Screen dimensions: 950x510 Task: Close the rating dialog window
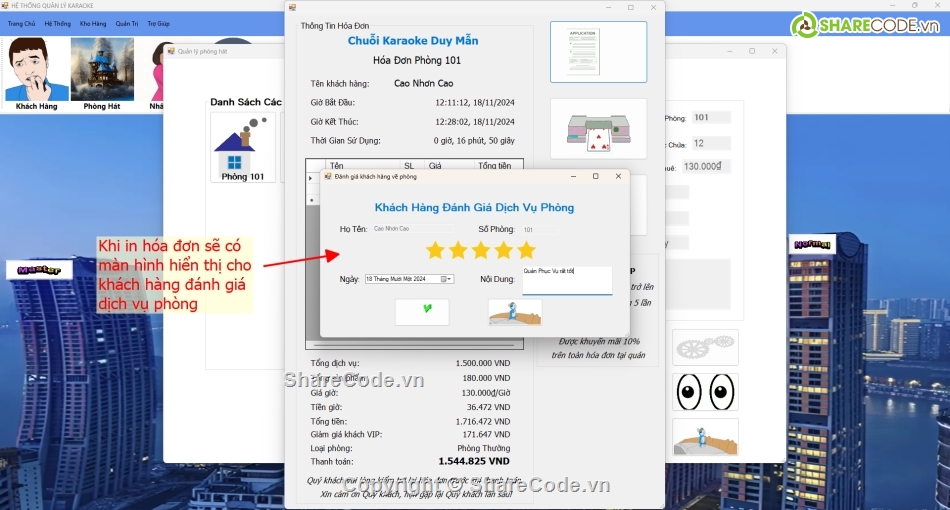(618, 176)
